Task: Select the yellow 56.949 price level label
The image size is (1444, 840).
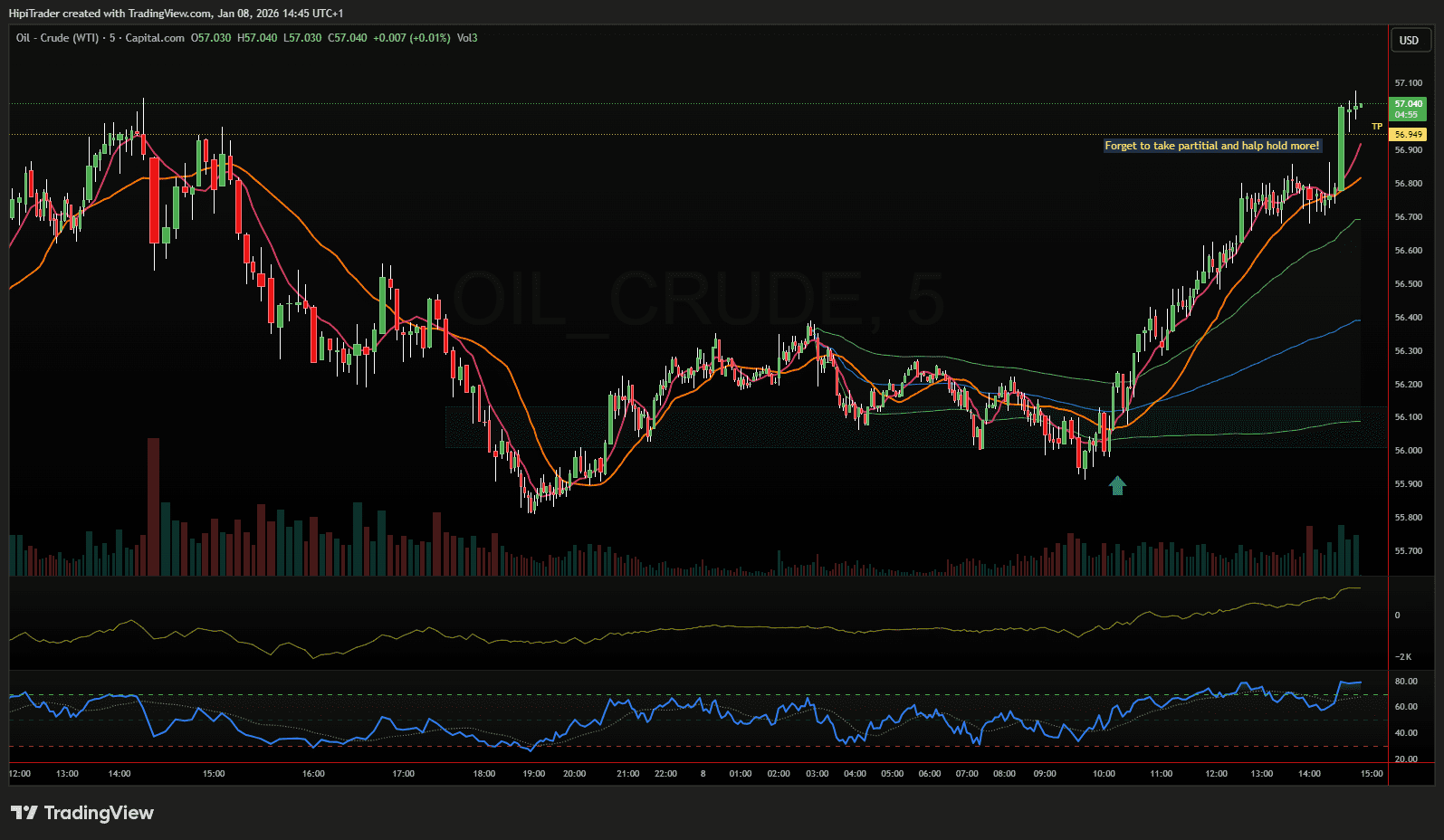Action: coord(1408,134)
